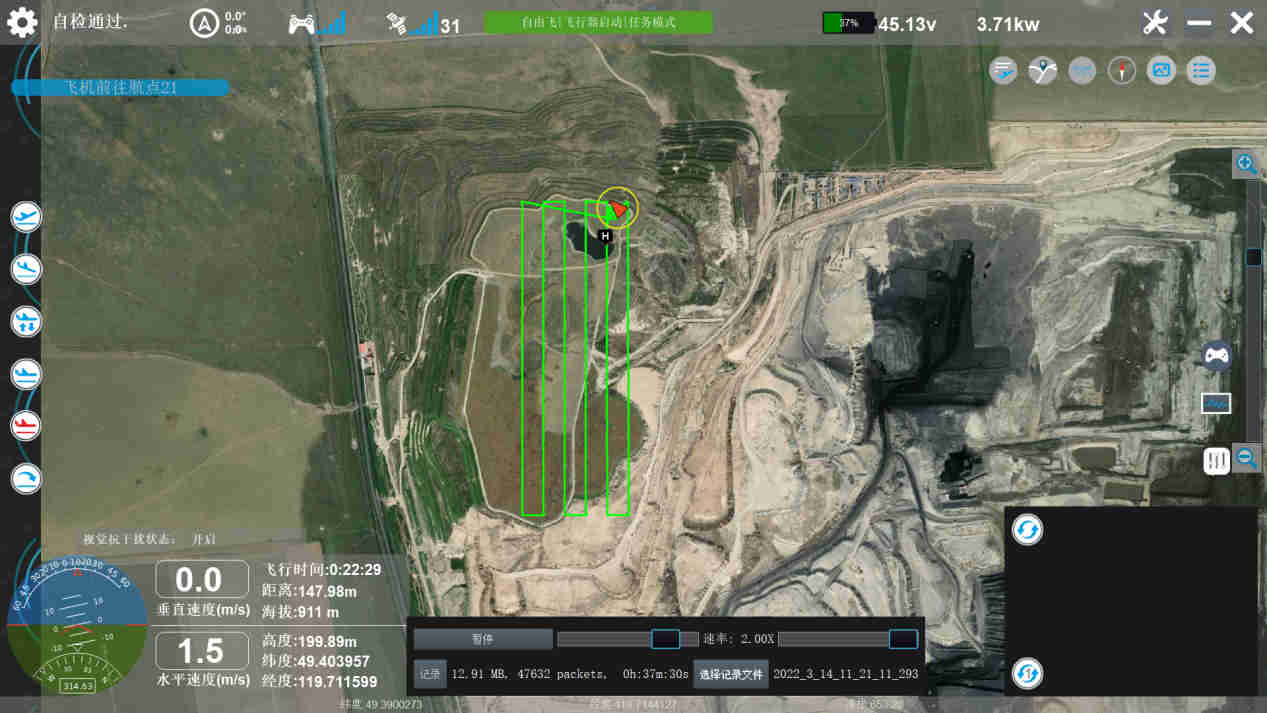
Task: Click the map zoom-in magnifier
Action: point(1246,164)
